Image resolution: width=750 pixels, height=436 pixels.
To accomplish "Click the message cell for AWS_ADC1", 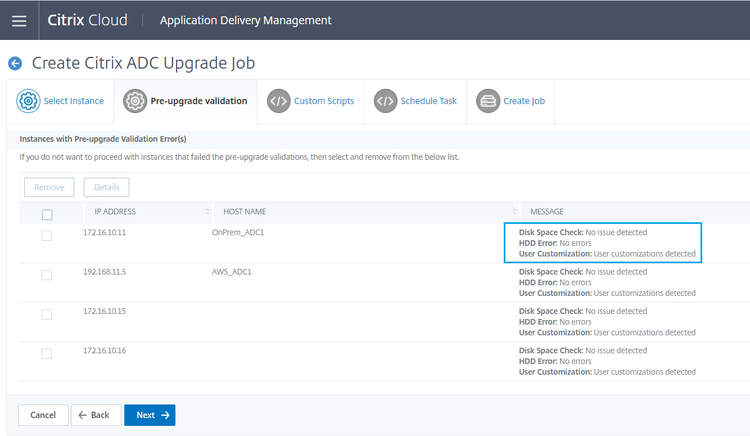I will pos(607,282).
